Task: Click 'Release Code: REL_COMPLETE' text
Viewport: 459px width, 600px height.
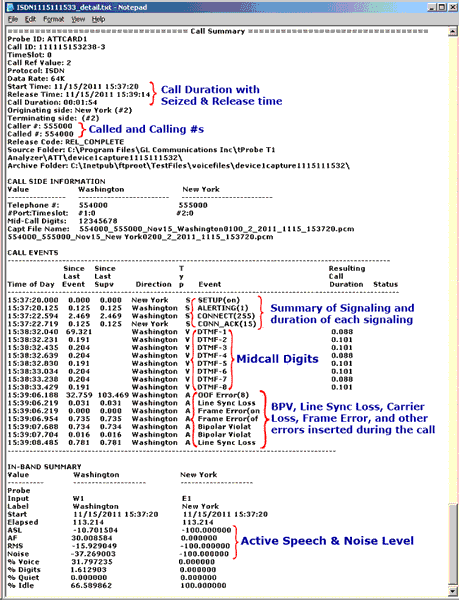Action: pos(66,142)
